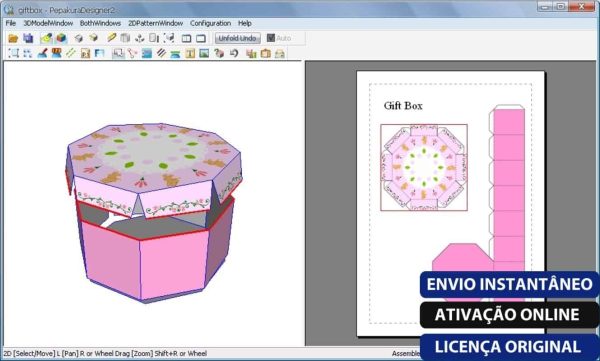Minimize the Pepakura Designer window
Image resolution: width=600 pixels, height=361 pixels.
coord(545,6)
